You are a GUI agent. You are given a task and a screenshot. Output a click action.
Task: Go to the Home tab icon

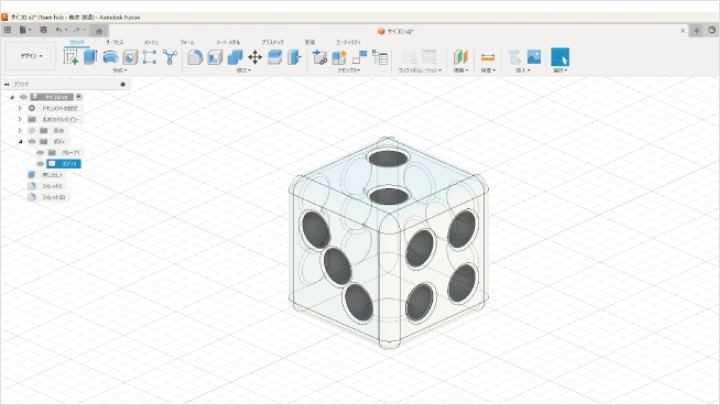tap(99, 31)
